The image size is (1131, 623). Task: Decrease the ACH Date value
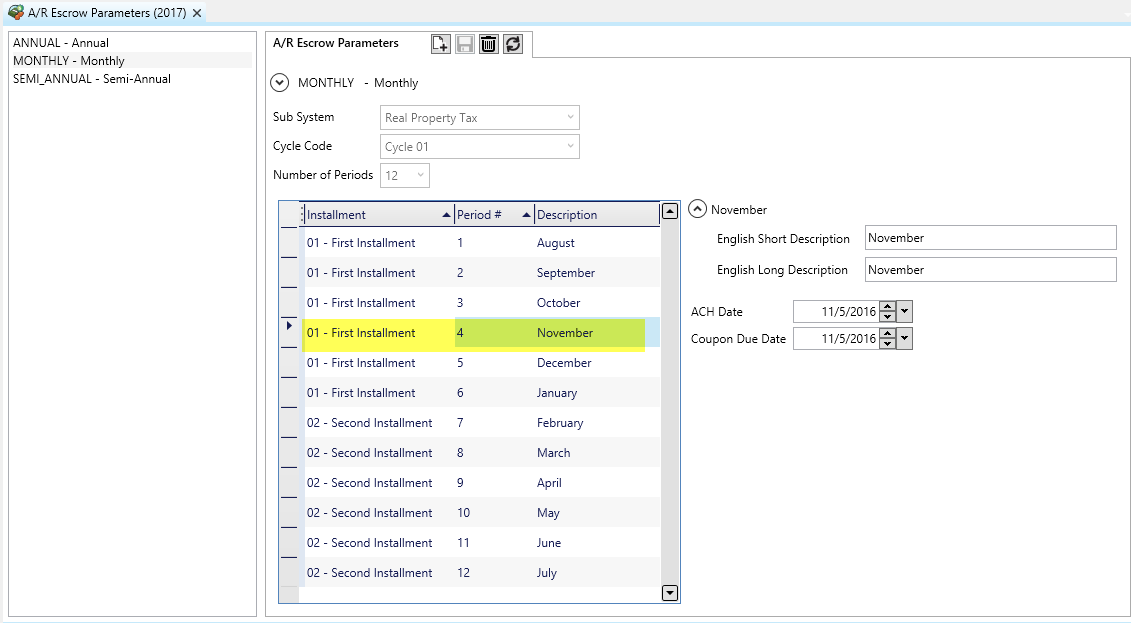click(887, 317)
